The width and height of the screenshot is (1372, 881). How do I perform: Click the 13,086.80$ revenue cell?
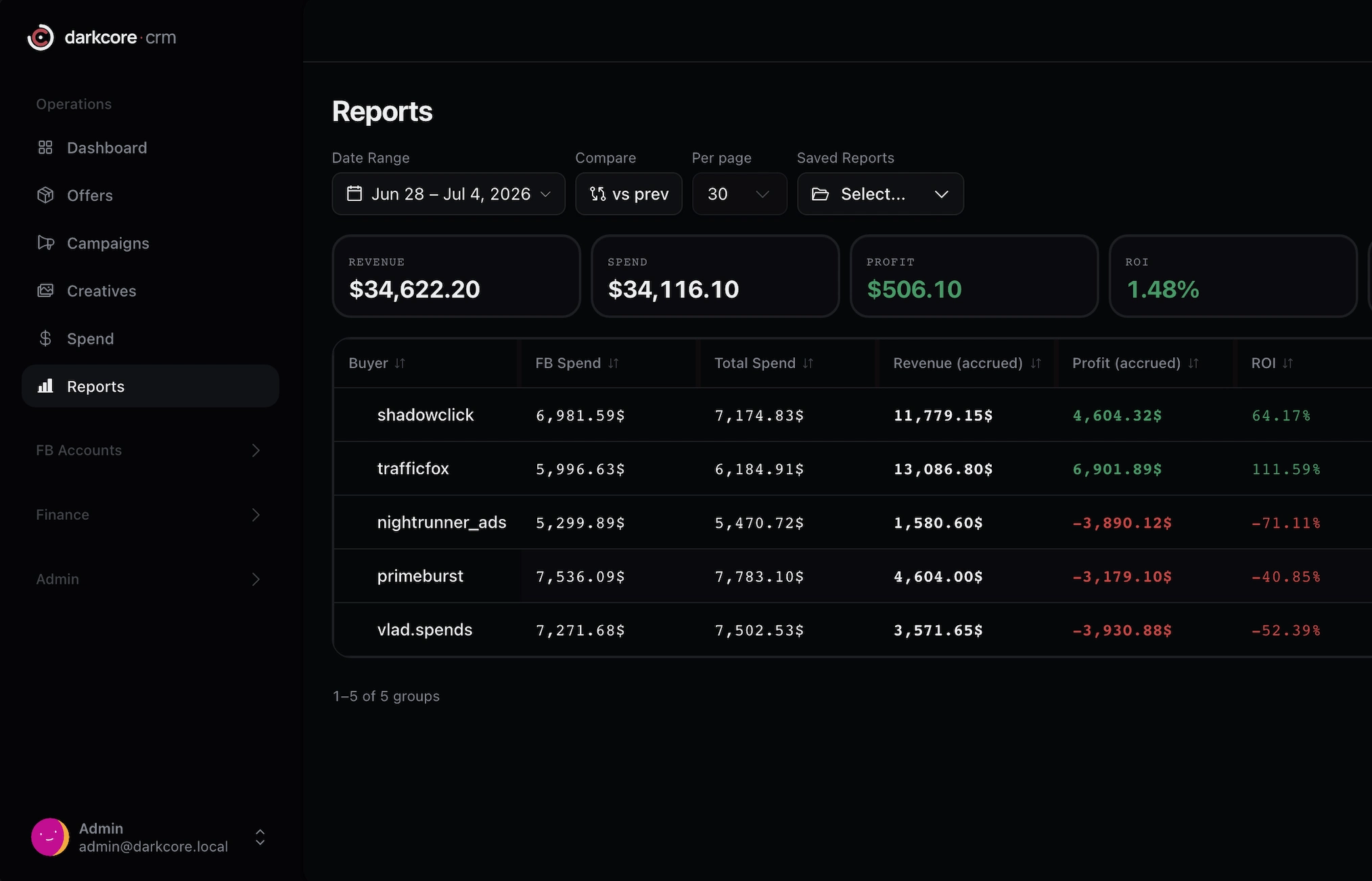[943, 469]
